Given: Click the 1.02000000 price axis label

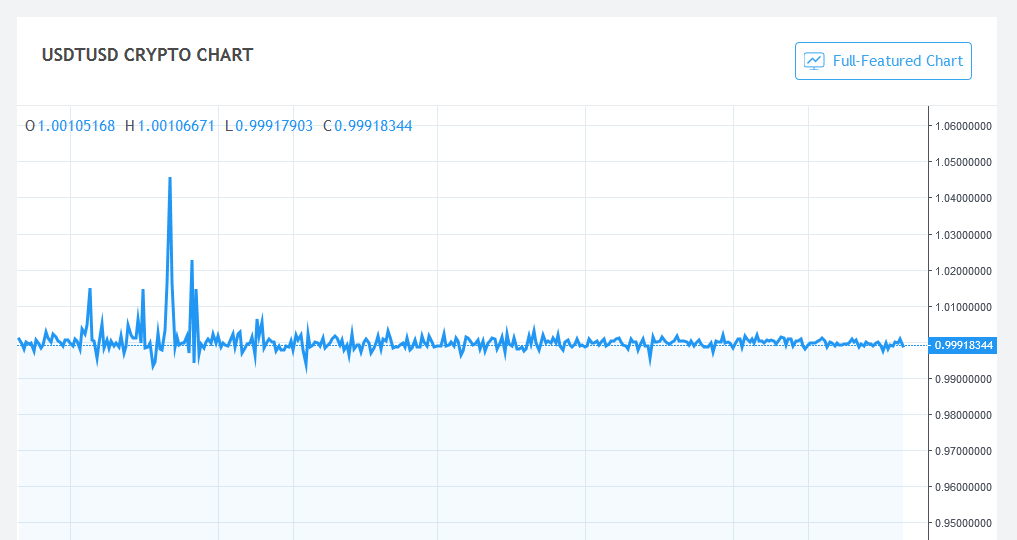Looking at the screenshot, I should (x=963, y=271).
